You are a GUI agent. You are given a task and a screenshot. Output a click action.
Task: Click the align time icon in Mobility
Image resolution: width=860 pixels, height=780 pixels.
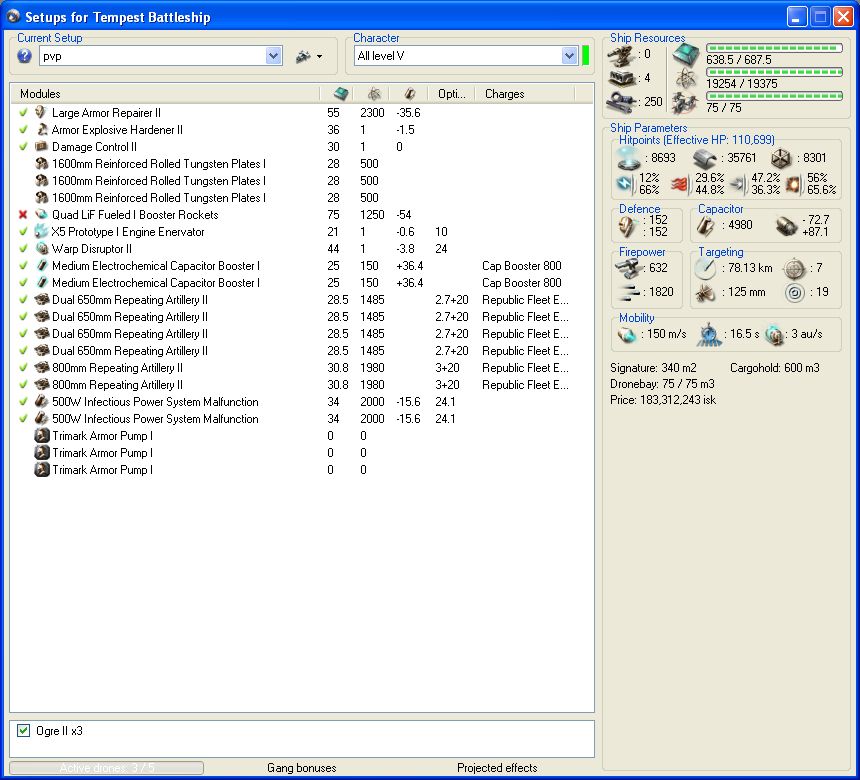[x=709, y=334]
